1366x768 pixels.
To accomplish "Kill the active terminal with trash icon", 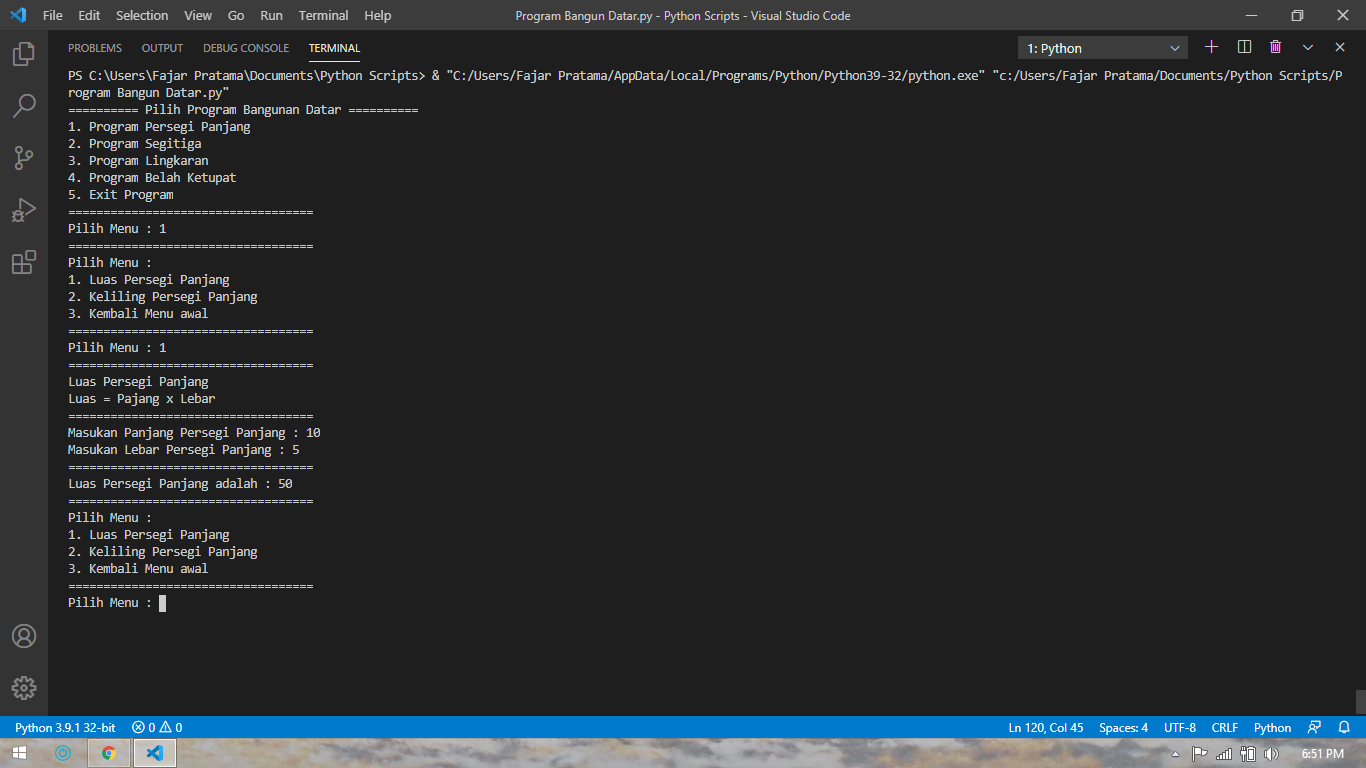I will coord(1275,46).
